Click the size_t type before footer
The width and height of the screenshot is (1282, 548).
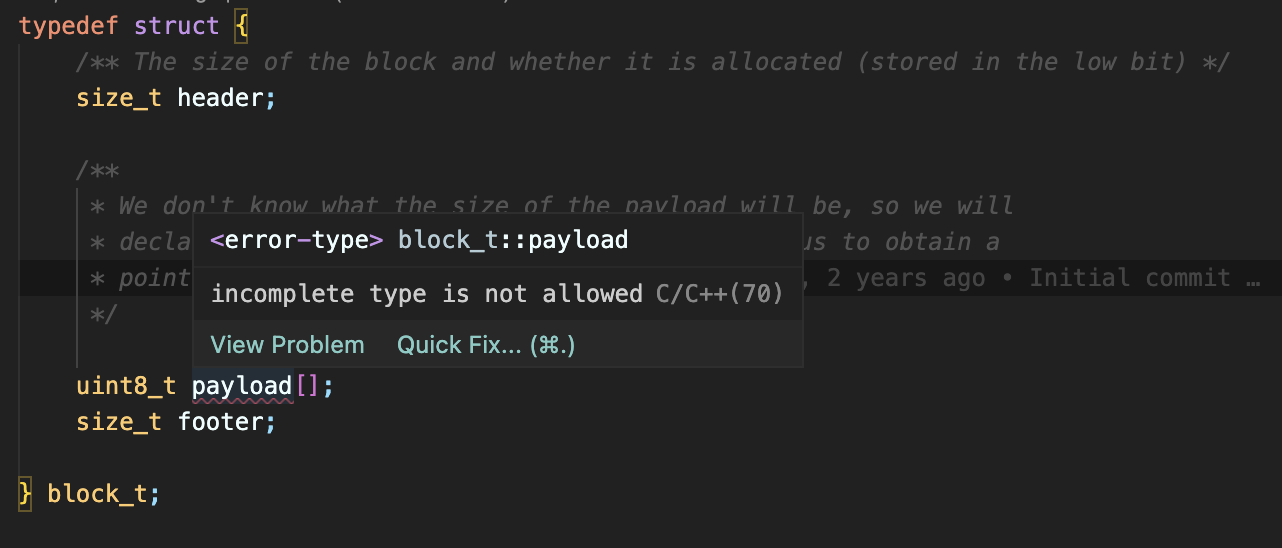pyautogui.click(x=118, y=422)
